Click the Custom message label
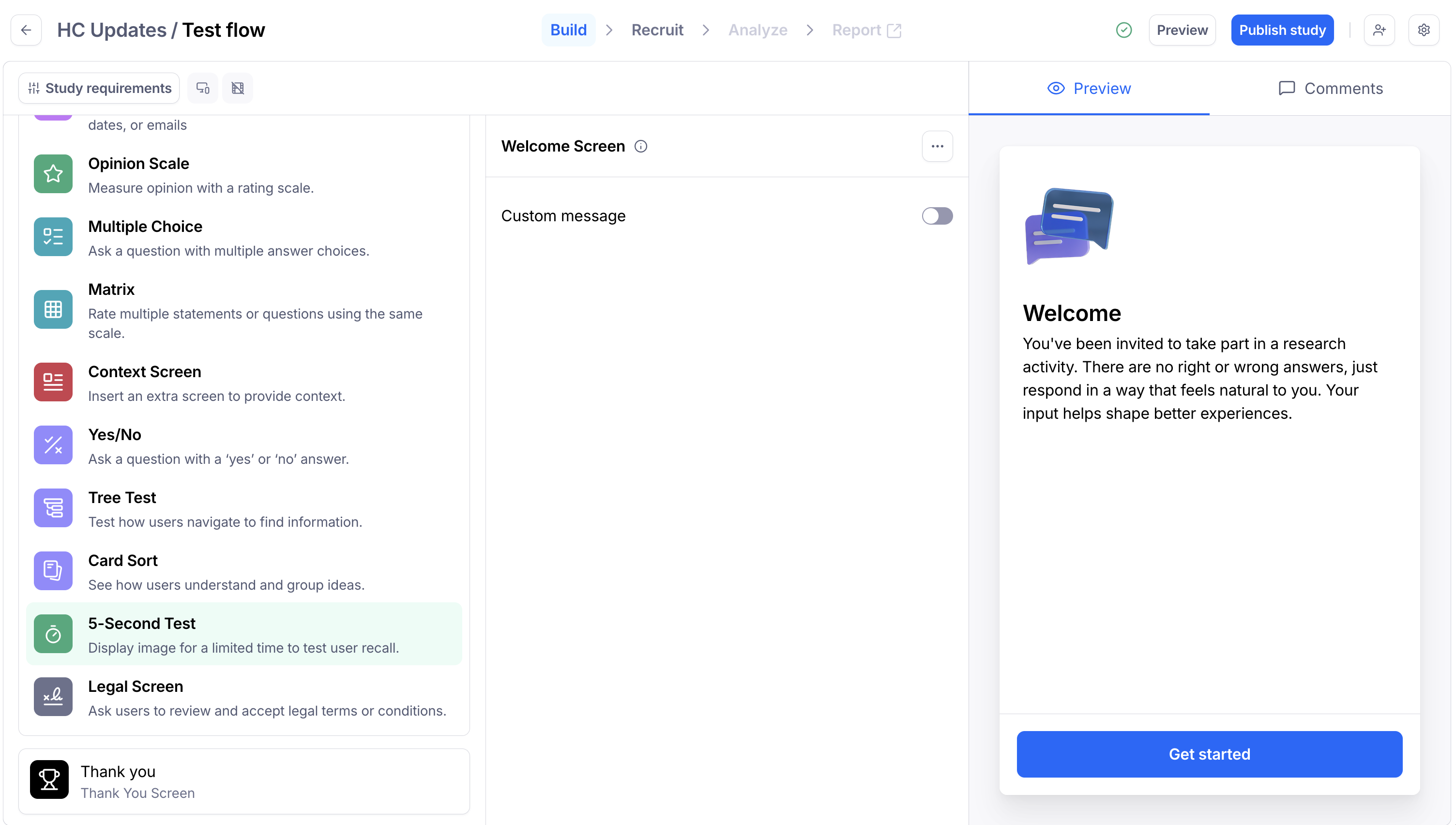1456x825 pixels. 563,216
